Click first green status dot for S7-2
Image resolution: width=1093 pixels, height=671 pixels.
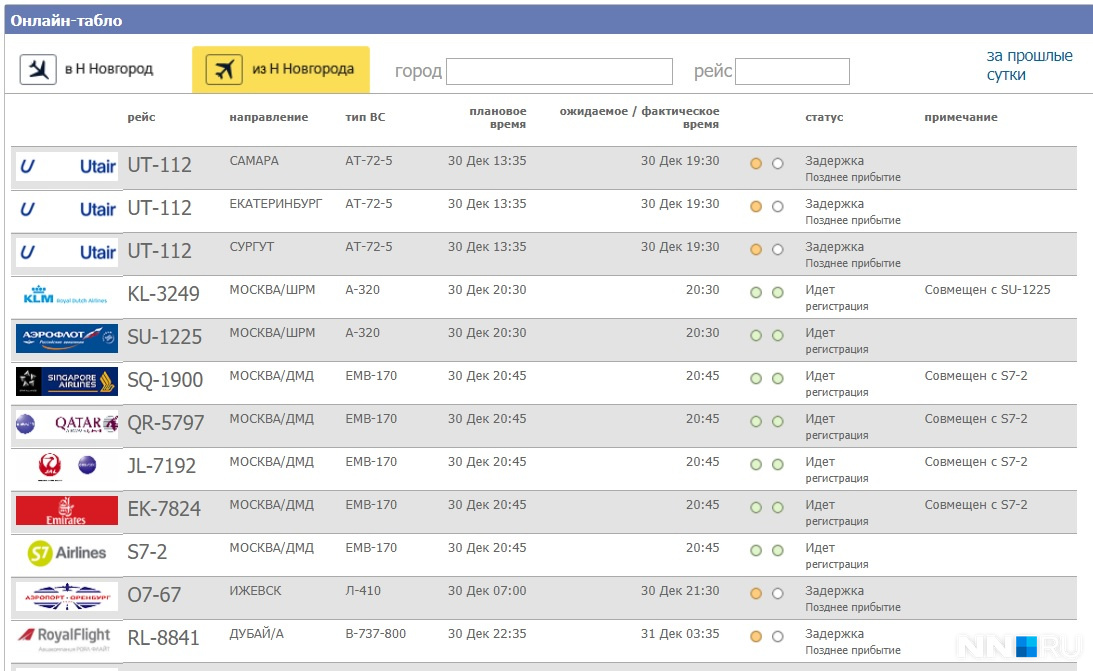pyautogui.click(x=756, y=551)
